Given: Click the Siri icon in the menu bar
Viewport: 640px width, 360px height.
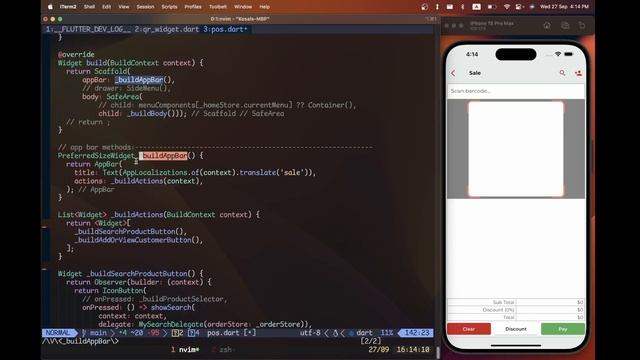Looking at the screenshot, I should pyautogui.click(x=532, y=7).
